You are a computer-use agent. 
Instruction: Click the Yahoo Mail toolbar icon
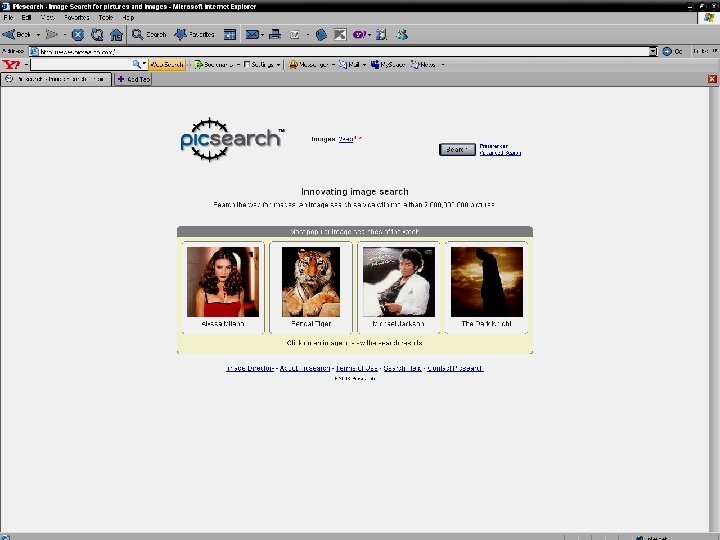click(x=343, y=65)
